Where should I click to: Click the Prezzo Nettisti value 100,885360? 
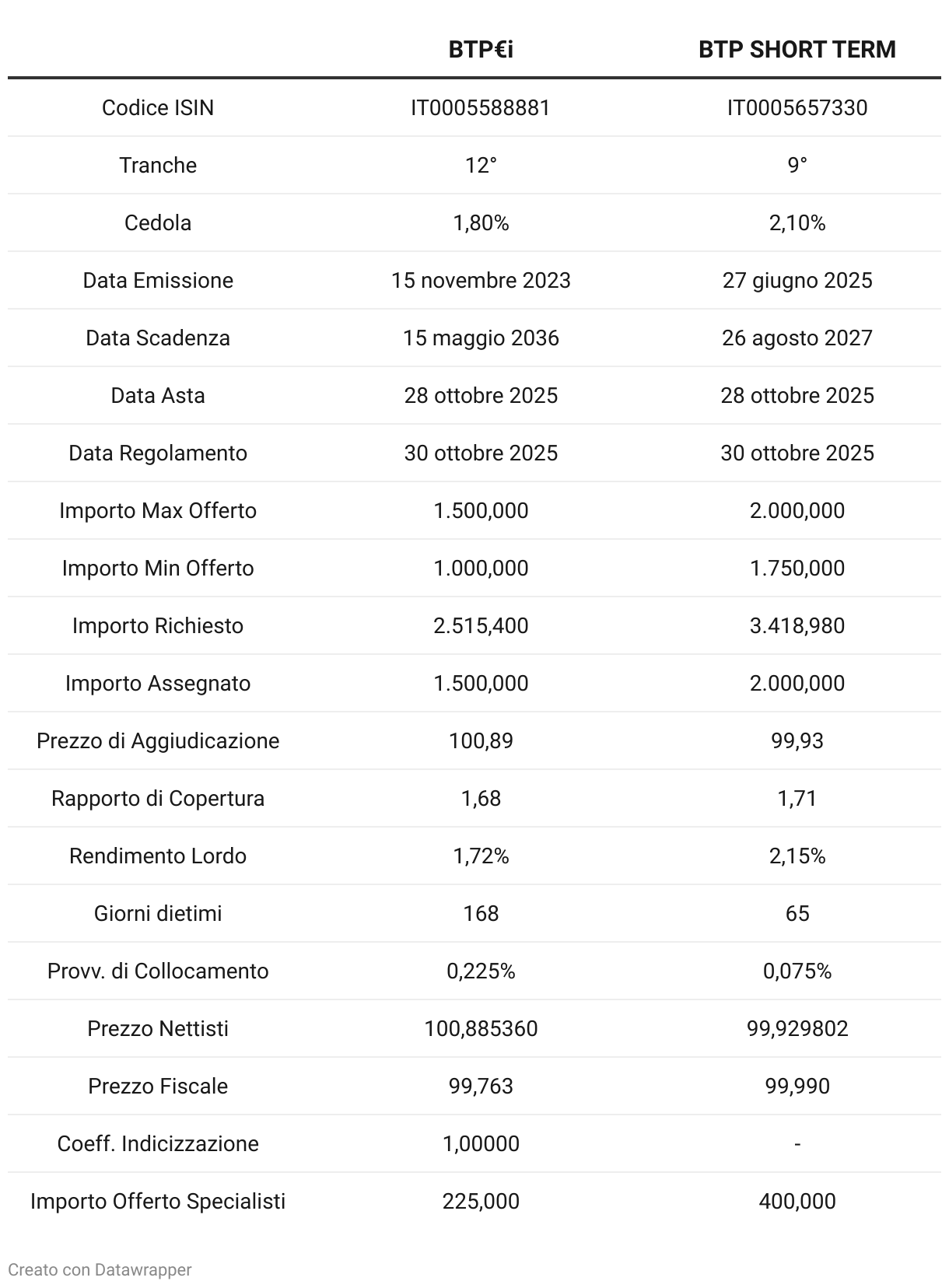[x=481, y=1028]
